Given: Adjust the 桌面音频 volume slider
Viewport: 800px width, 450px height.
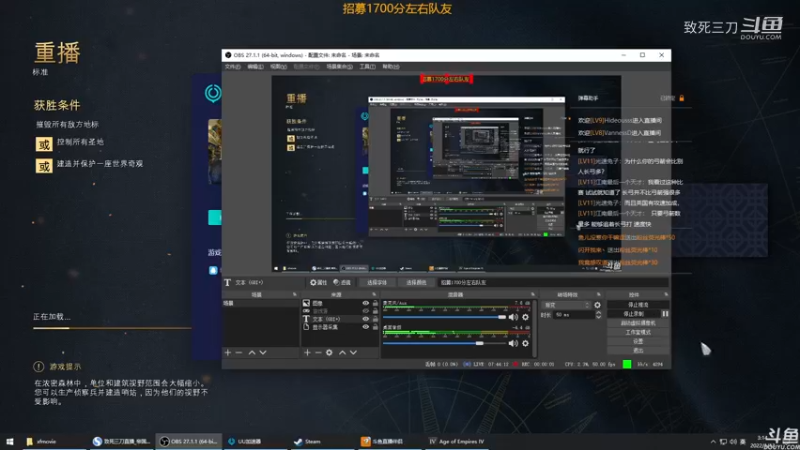Looking at the screenshot, I should (444, 343).
